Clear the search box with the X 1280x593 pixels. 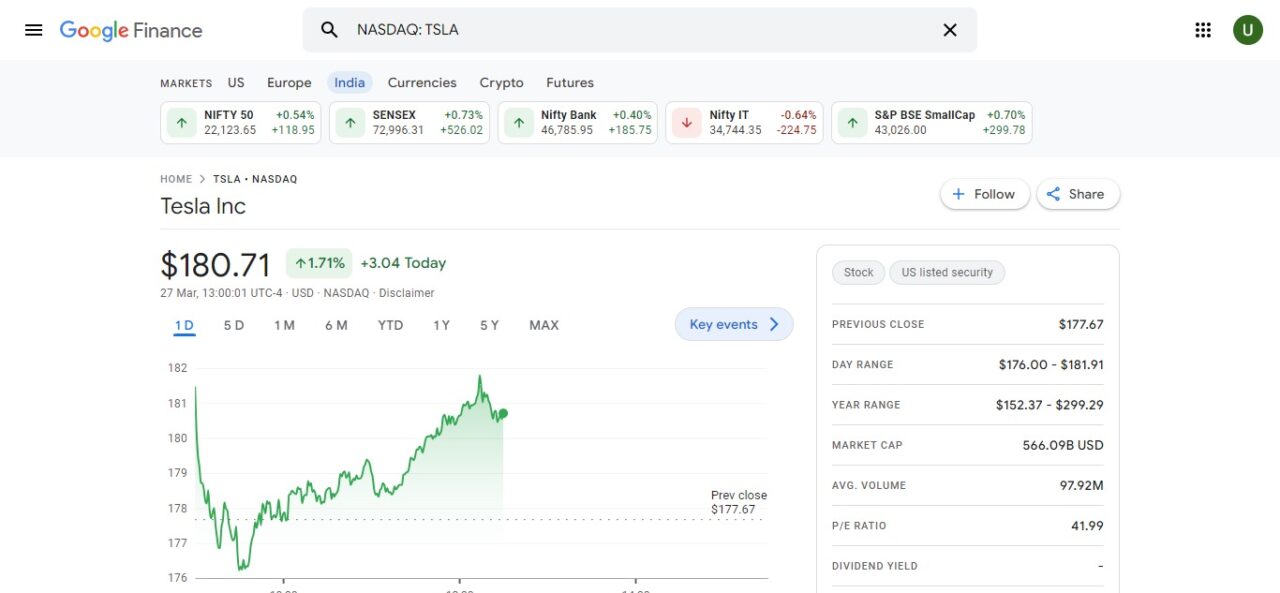950,30
